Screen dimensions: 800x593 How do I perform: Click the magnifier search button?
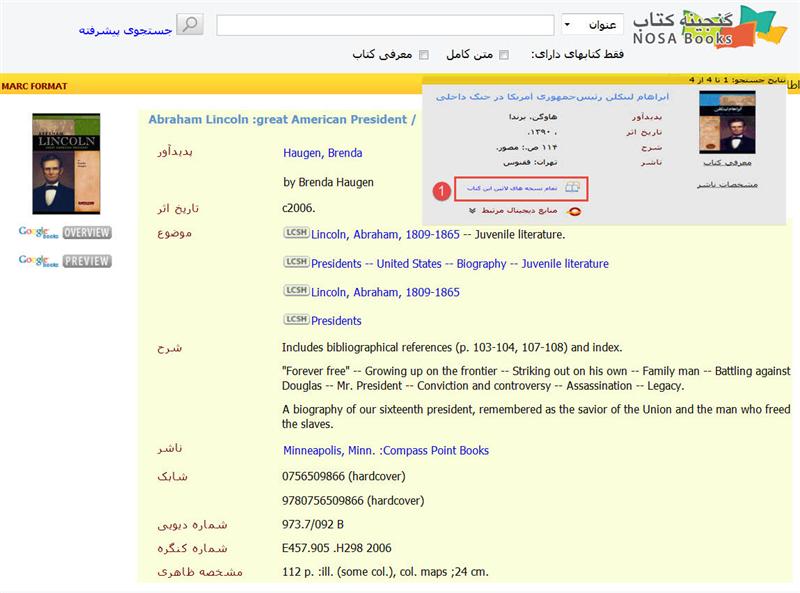190,24
